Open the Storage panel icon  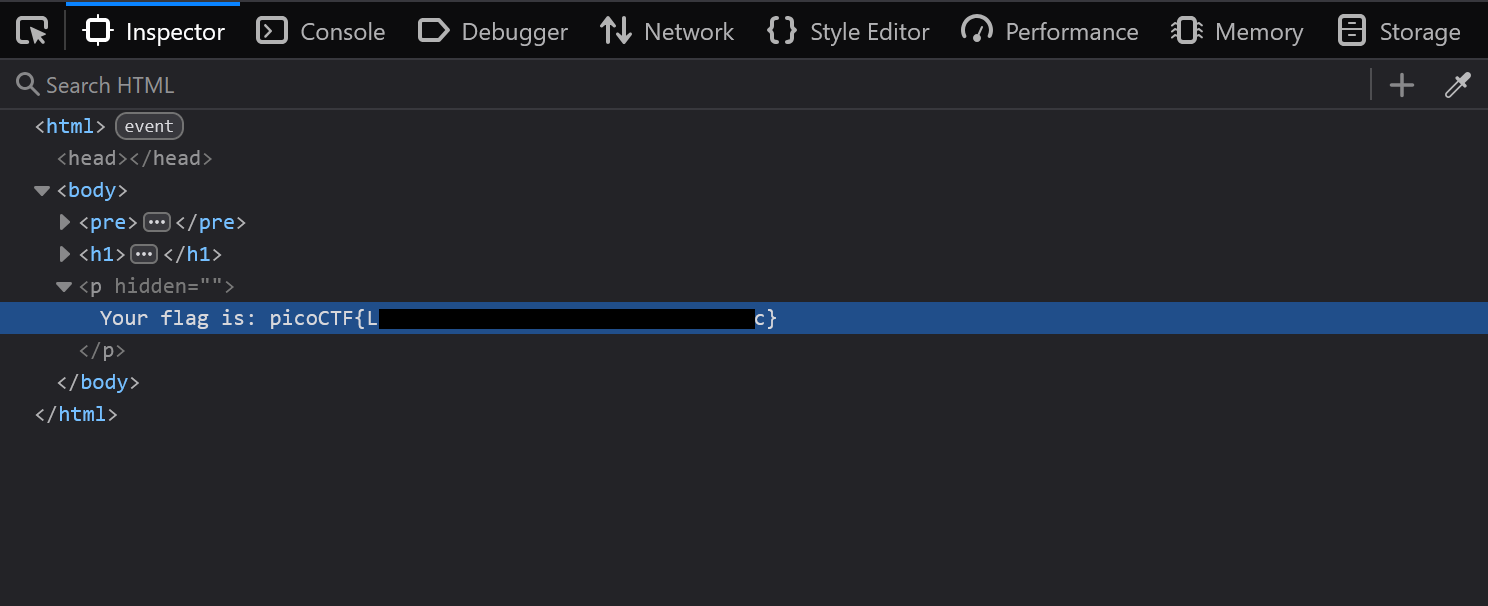[x=1351, y=31]
